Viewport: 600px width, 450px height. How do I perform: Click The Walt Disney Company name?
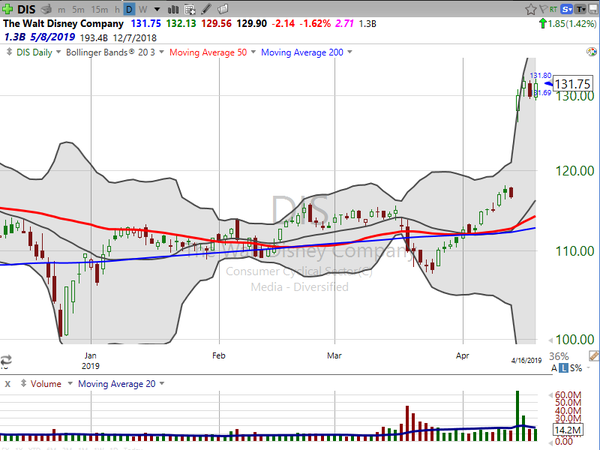63,24
